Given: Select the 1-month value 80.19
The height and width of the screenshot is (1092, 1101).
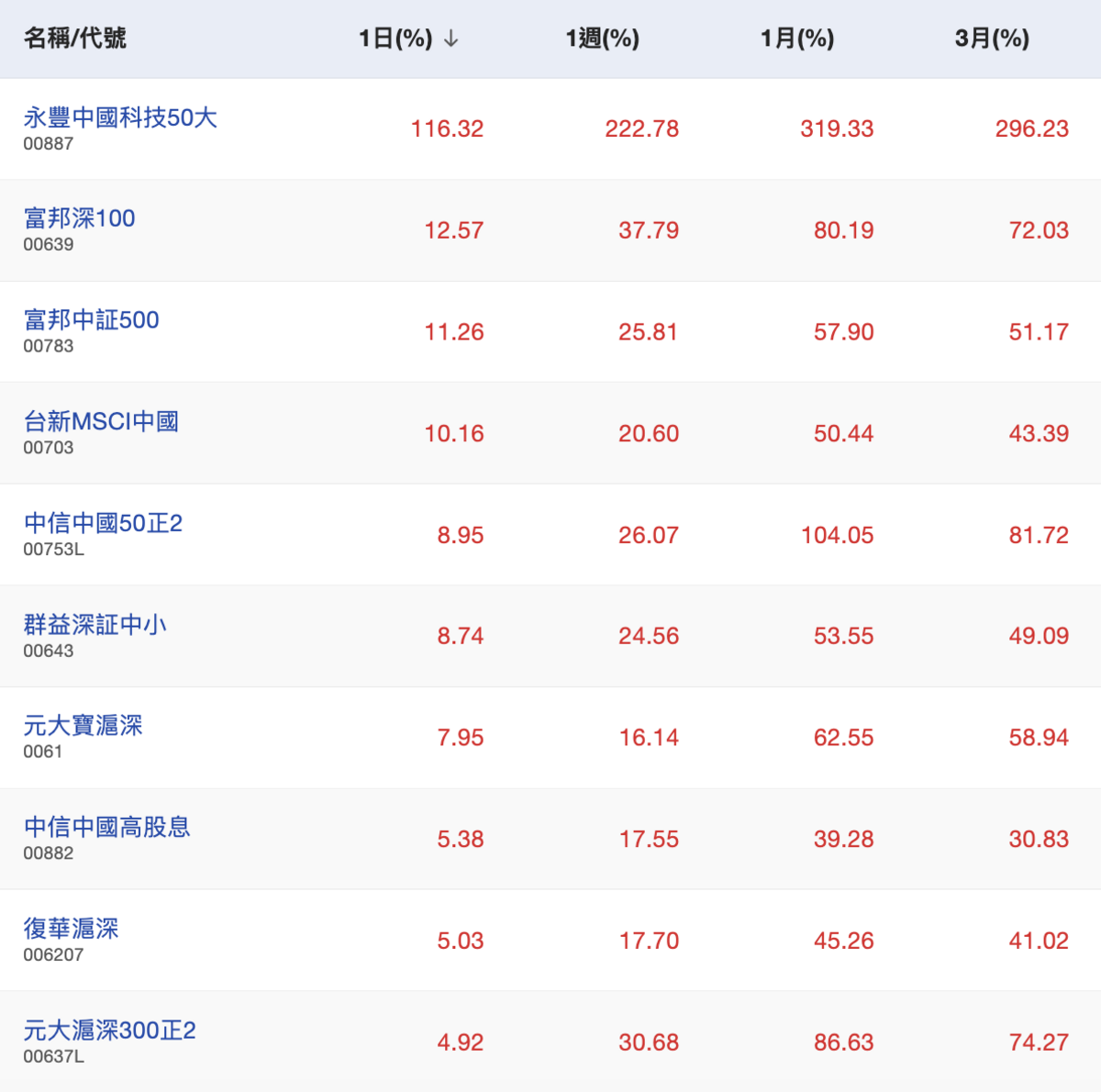Looking at the screenshot, I should [844, 230].
